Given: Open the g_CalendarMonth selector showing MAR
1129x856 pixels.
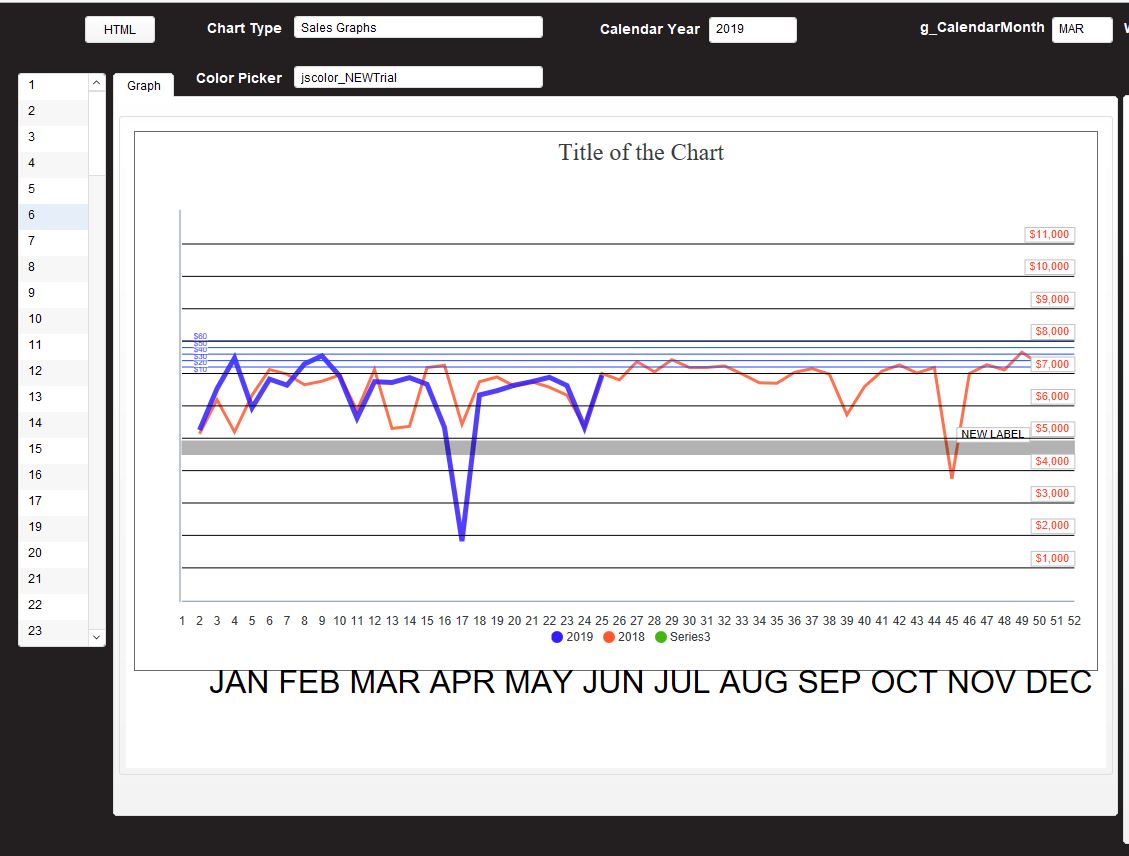Looking at the screenshot, I should click(1082, 29).
